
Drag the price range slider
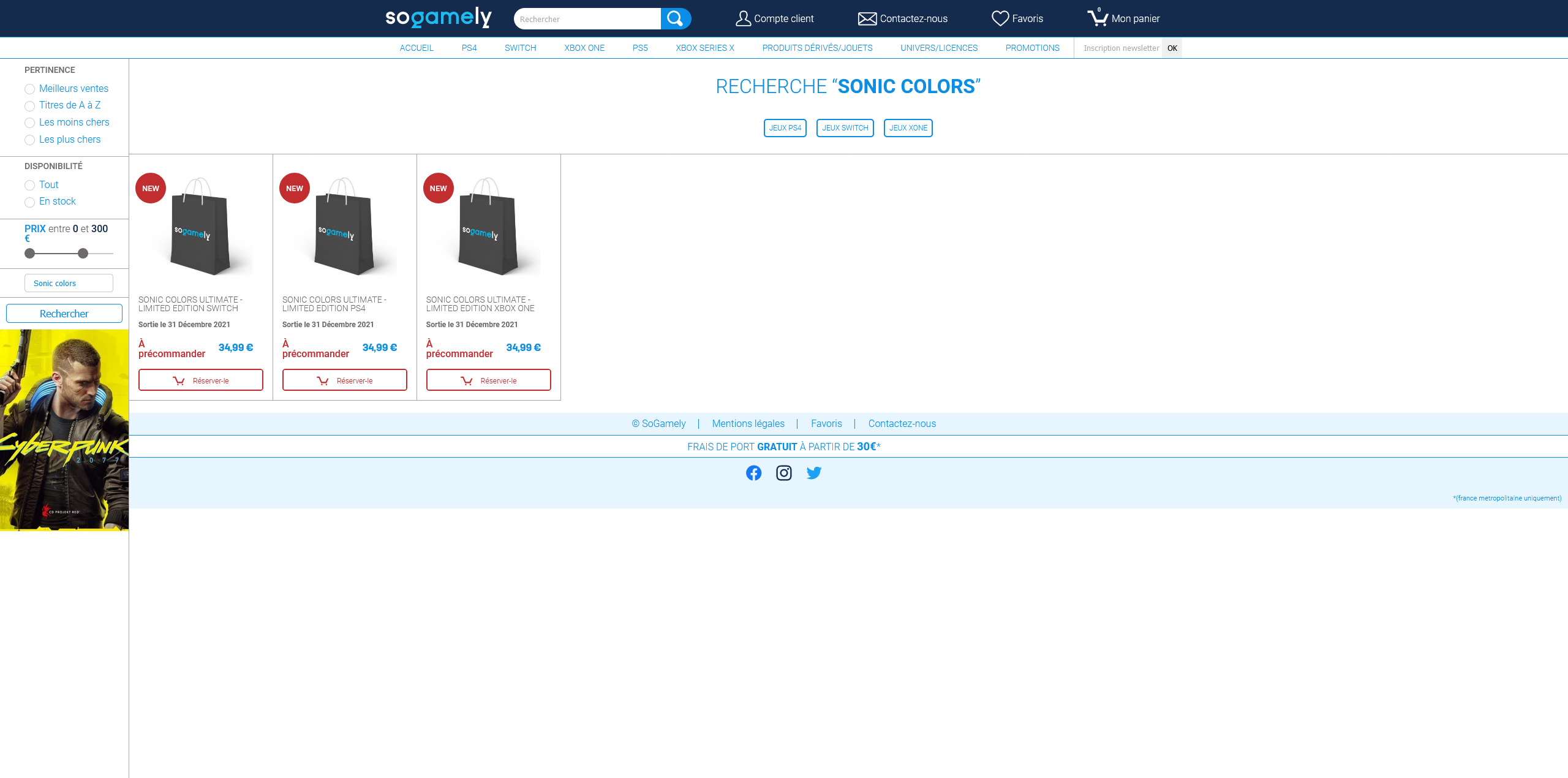coord(83,253)
